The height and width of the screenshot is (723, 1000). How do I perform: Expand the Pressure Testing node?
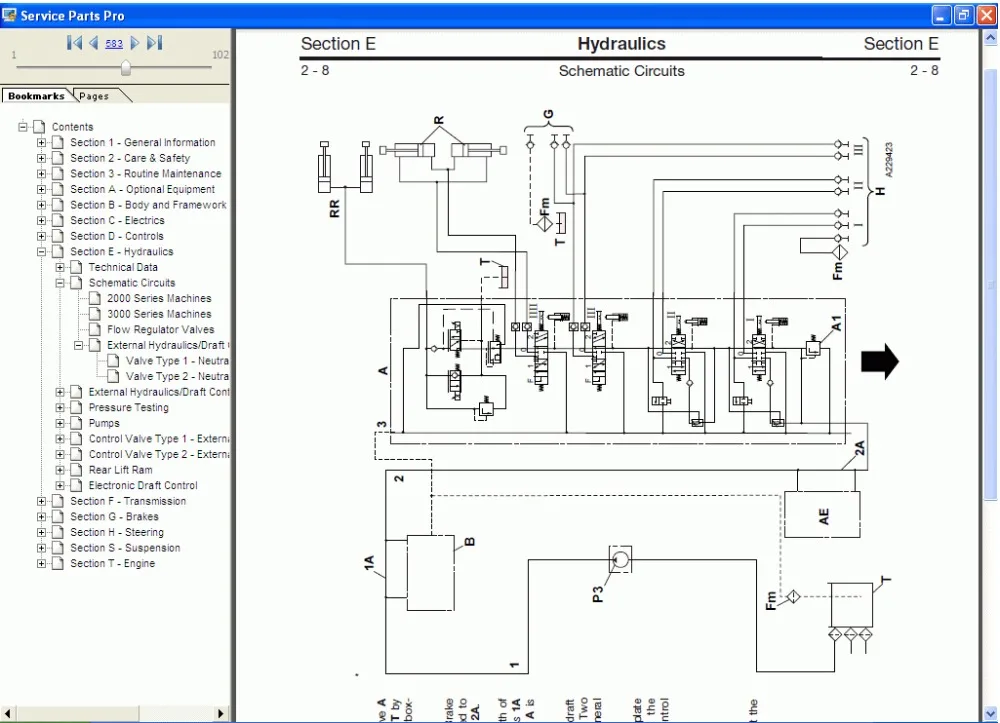tap(60, 407)
